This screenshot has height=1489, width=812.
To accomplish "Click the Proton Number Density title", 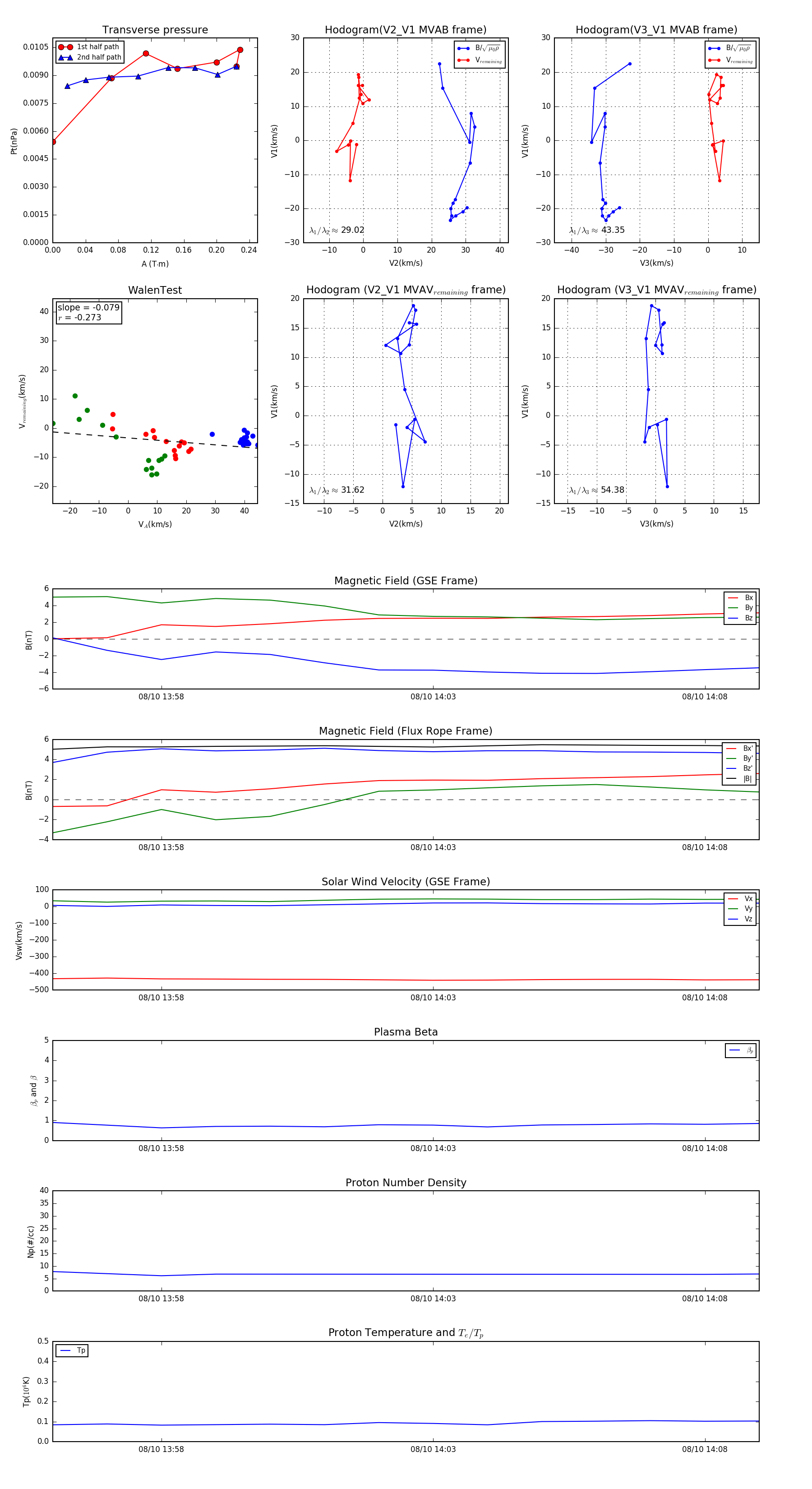I will click(406, 1183).
